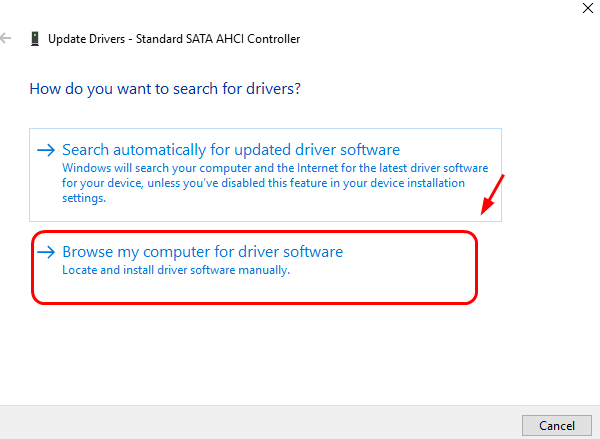
Task: Click the arrow icon beside Browse my computer
Action: [x=46, y=253]
